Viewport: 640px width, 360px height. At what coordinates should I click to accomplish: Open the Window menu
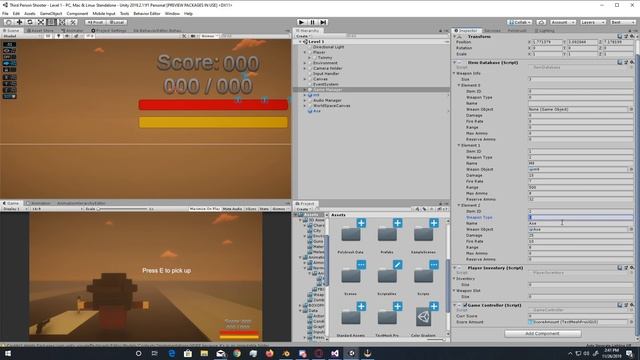(172, 13)
